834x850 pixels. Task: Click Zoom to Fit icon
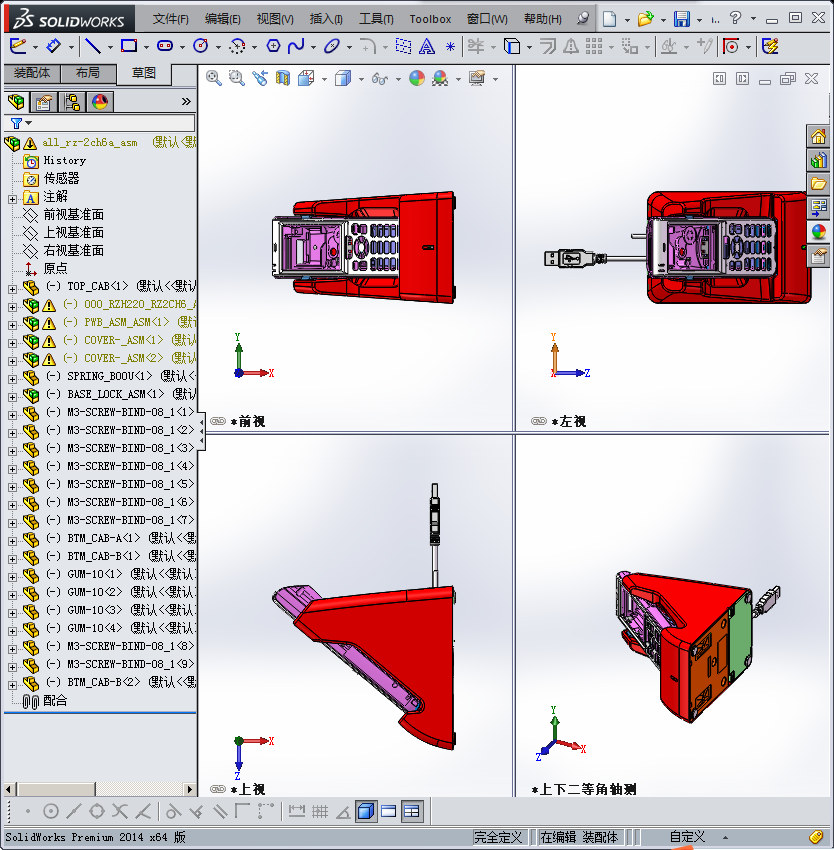coord(214,79)
